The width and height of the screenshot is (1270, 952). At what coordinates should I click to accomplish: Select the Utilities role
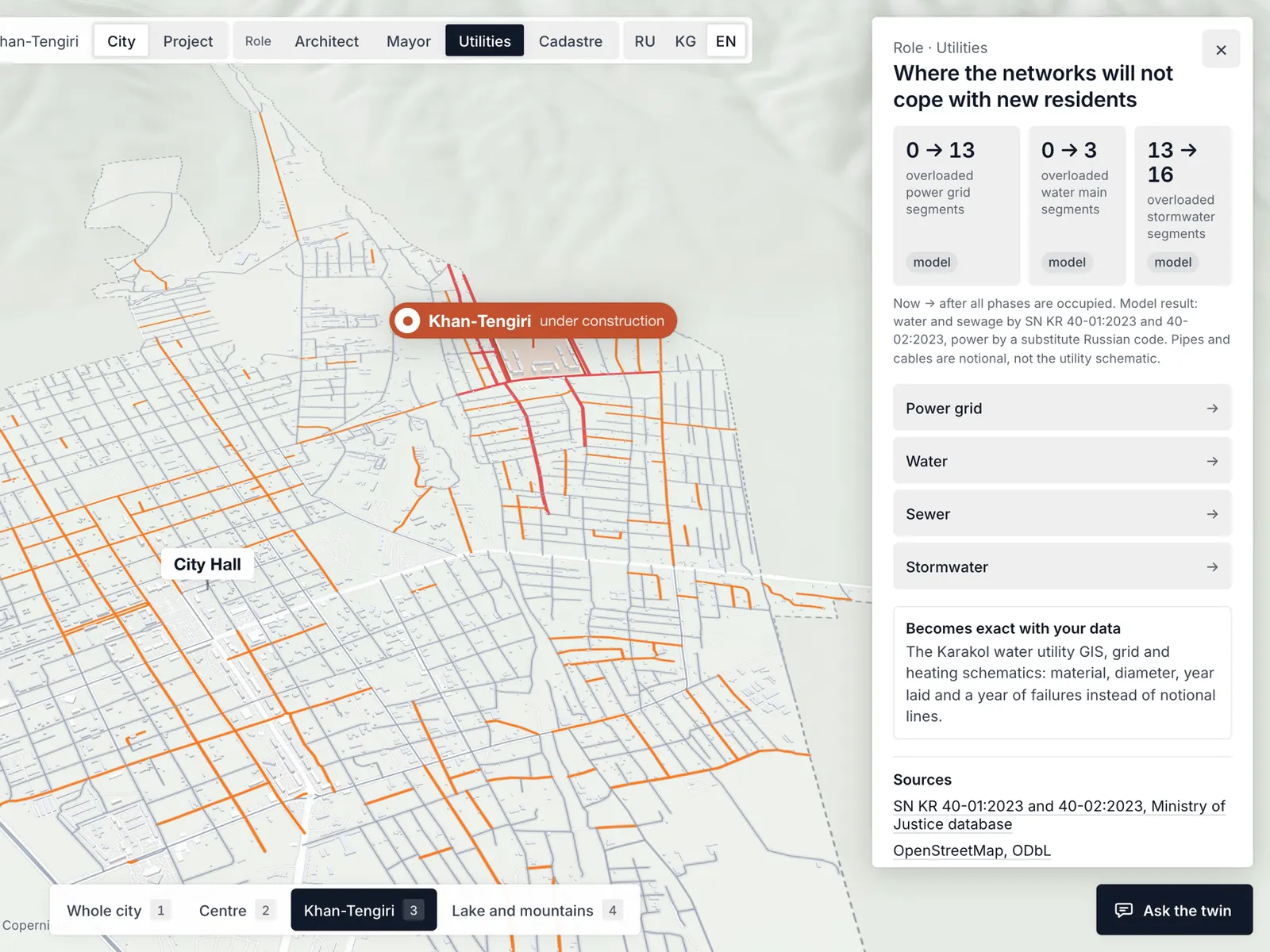point(484,40)
